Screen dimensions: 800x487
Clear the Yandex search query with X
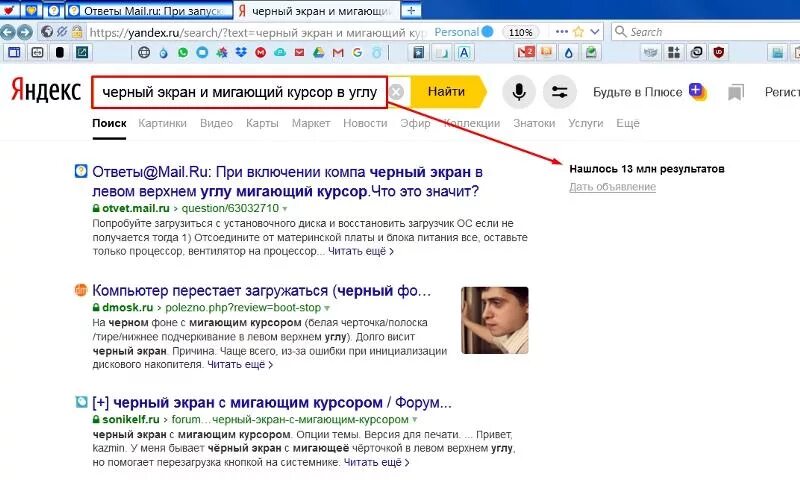tap(396, 92)
